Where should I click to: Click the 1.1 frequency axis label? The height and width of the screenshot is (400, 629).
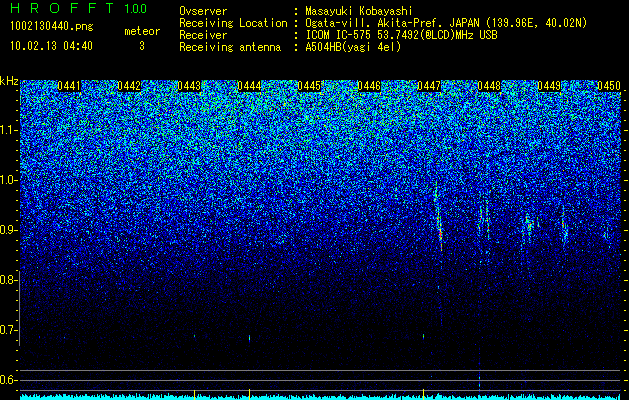click(x=9, y=130)
